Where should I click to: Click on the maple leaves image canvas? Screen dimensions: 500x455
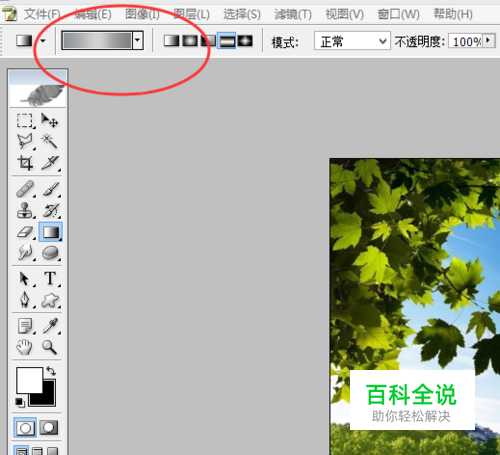pos(415,307)
